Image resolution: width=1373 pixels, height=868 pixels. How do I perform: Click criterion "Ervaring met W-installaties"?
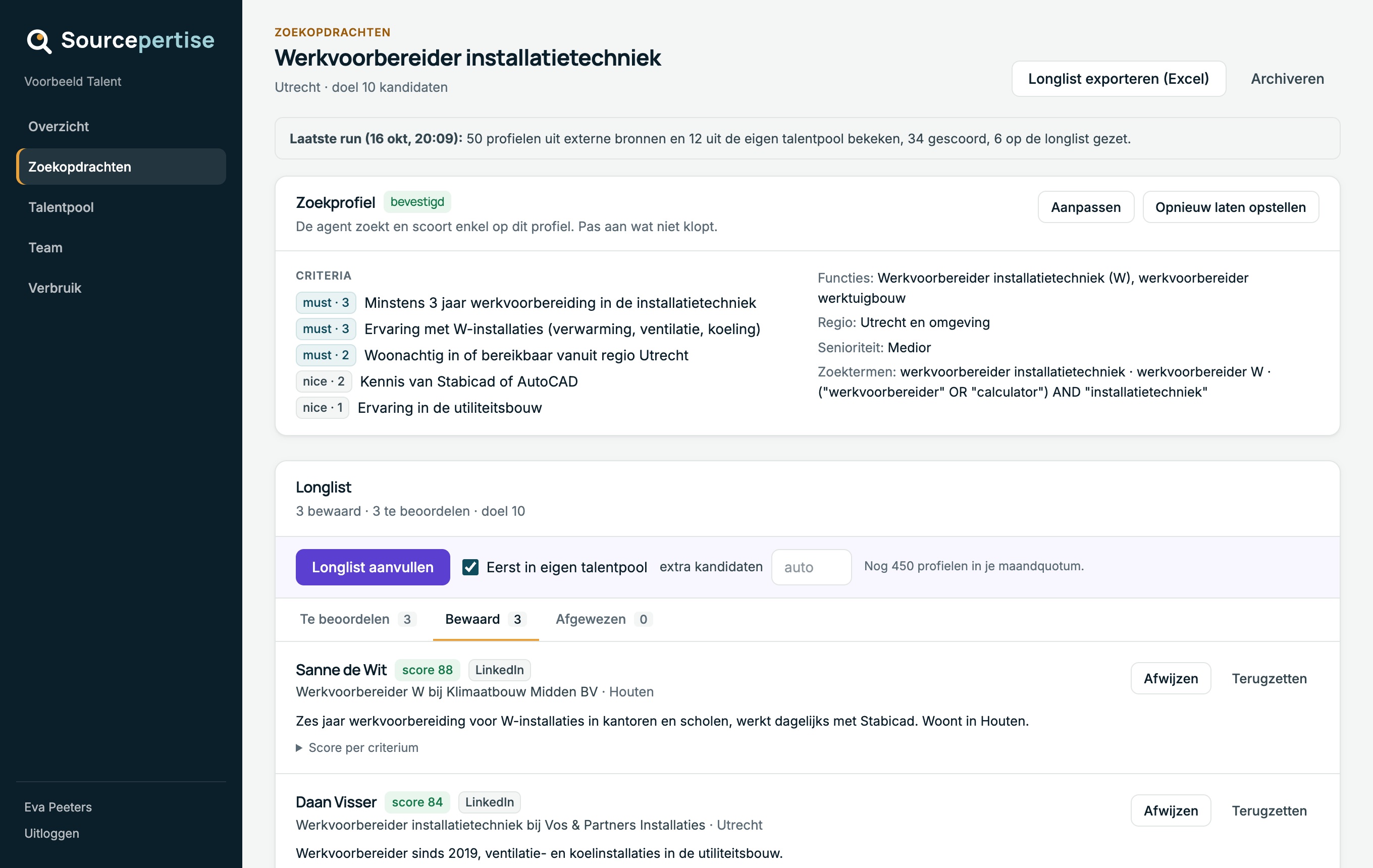pos(562,329)
